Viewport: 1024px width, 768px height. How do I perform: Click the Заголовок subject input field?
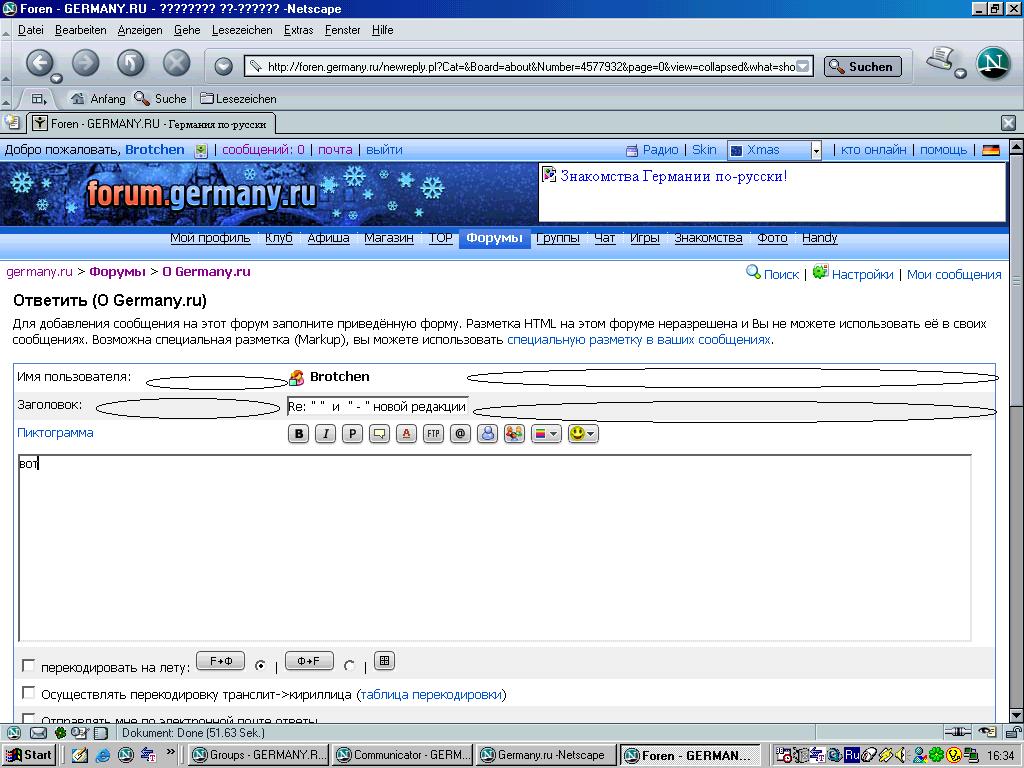pos(377,406)
